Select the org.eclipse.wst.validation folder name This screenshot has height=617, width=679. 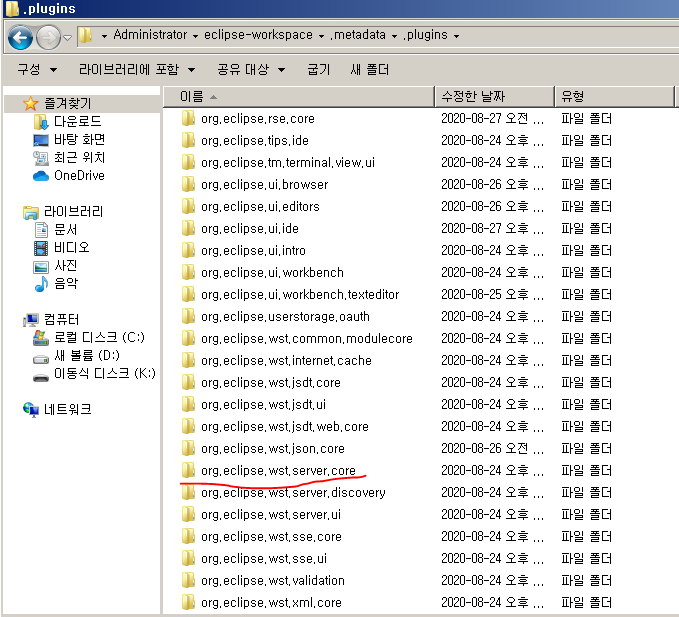point(273,581)
